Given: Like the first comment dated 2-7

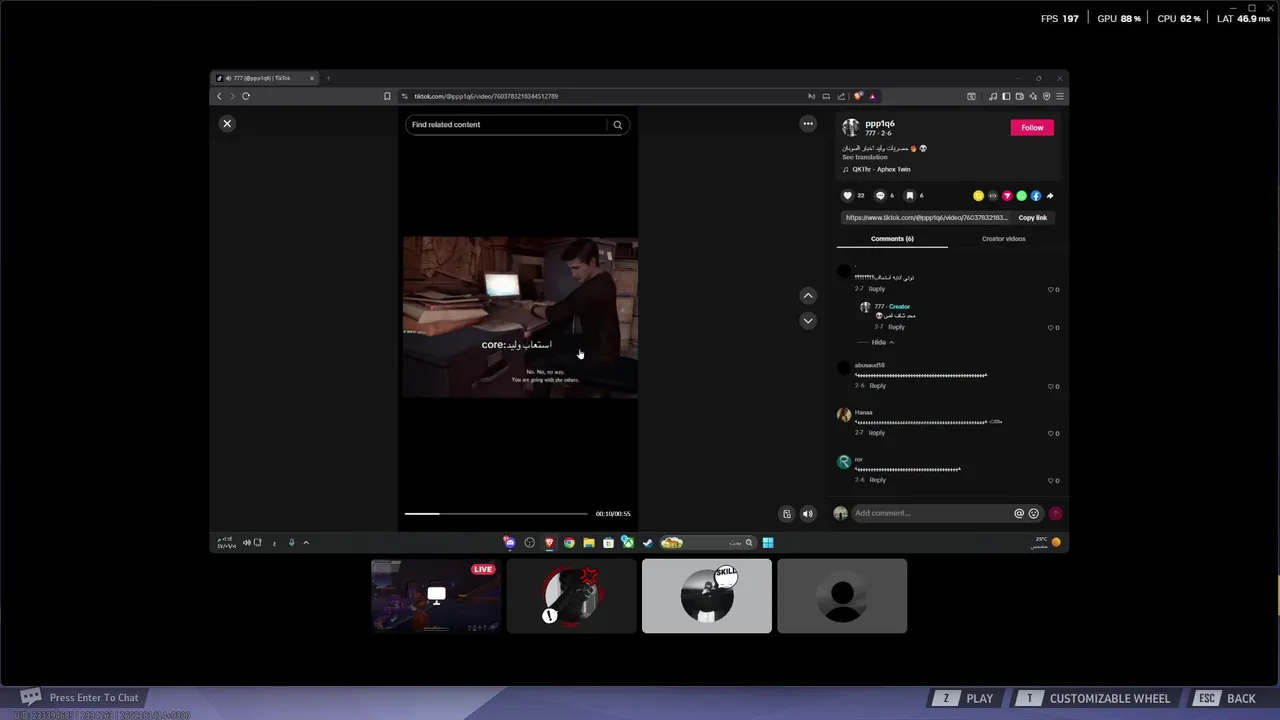Looking at the screenshot, I should [x=1051, y=290].
